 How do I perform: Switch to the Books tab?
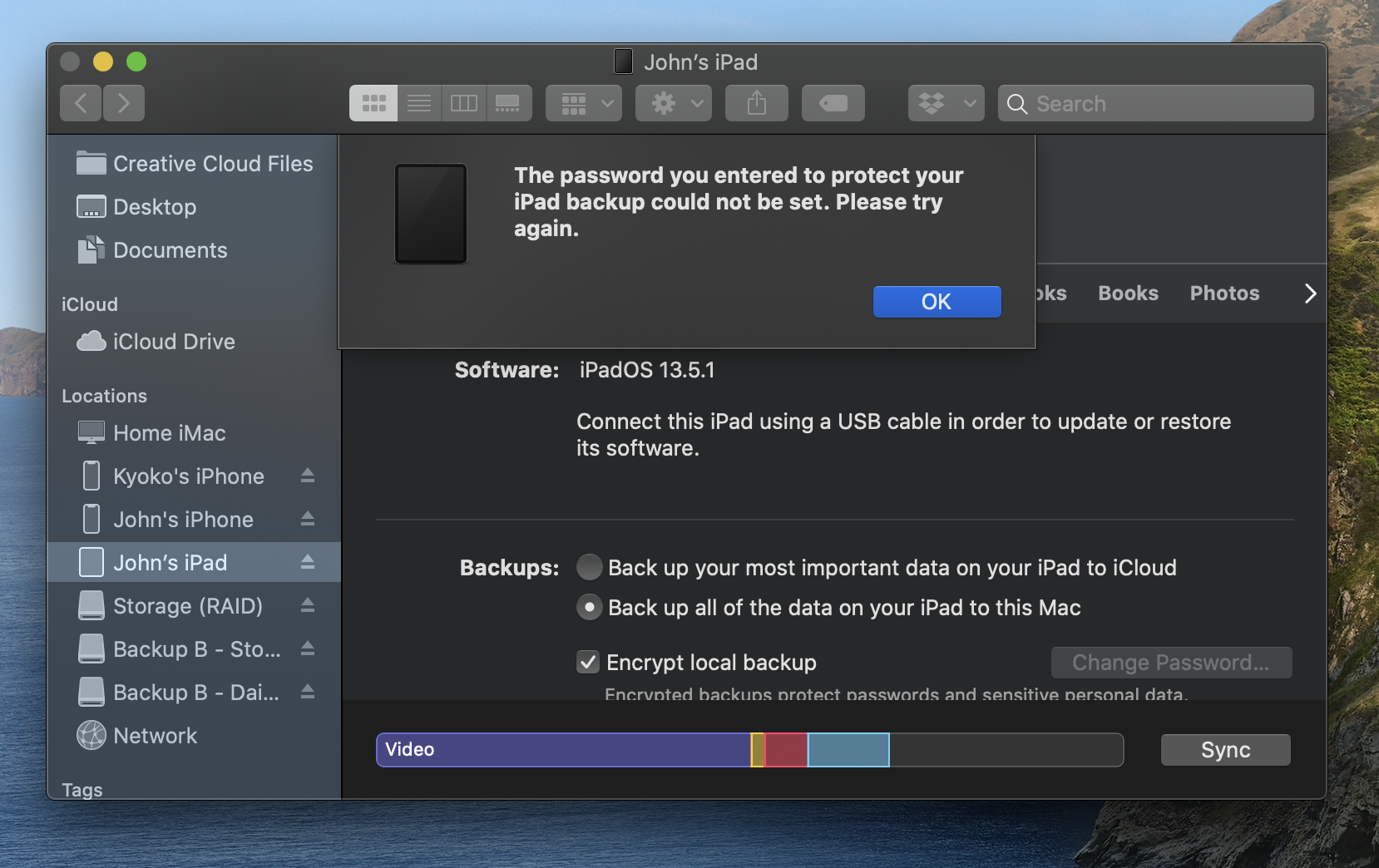pos(1127,293)
